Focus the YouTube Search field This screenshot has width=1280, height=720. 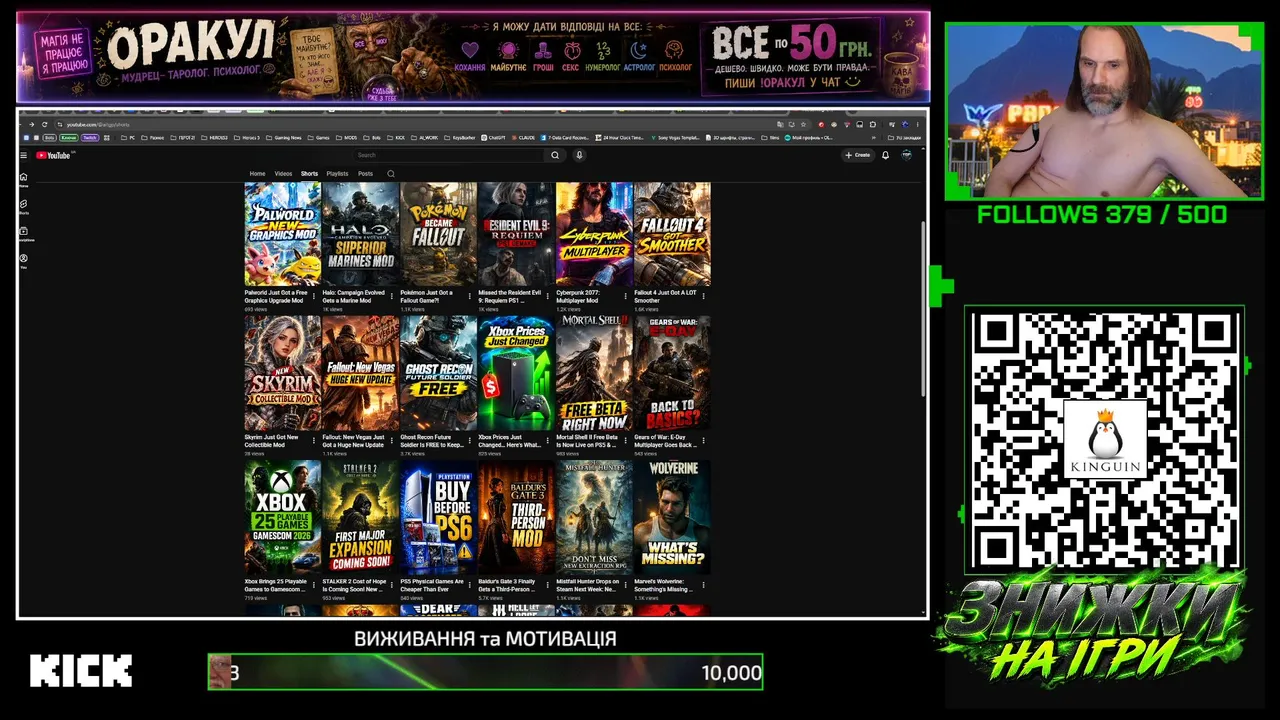pyautogui.click(x=450, y=155)
